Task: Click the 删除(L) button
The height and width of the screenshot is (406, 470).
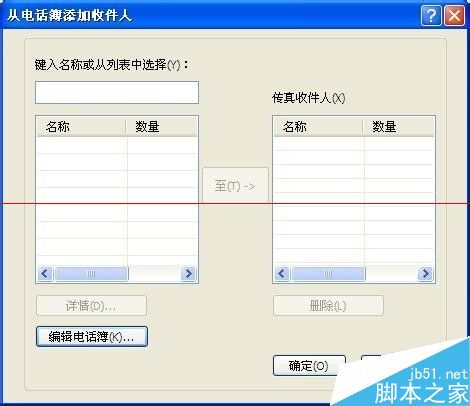Action: coord(328,305)
